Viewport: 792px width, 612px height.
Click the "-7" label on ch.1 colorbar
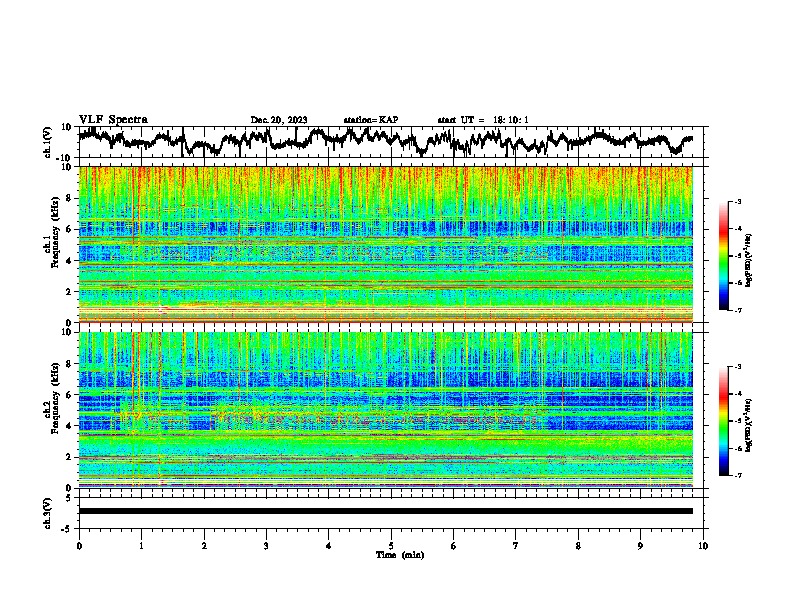click(737, 310)
